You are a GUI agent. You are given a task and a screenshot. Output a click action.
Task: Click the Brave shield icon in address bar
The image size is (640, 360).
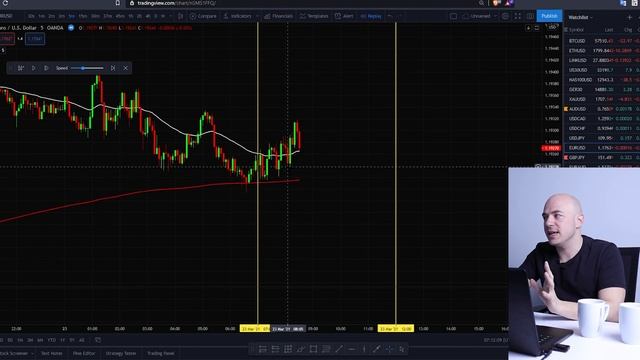(x=496, y=3)
